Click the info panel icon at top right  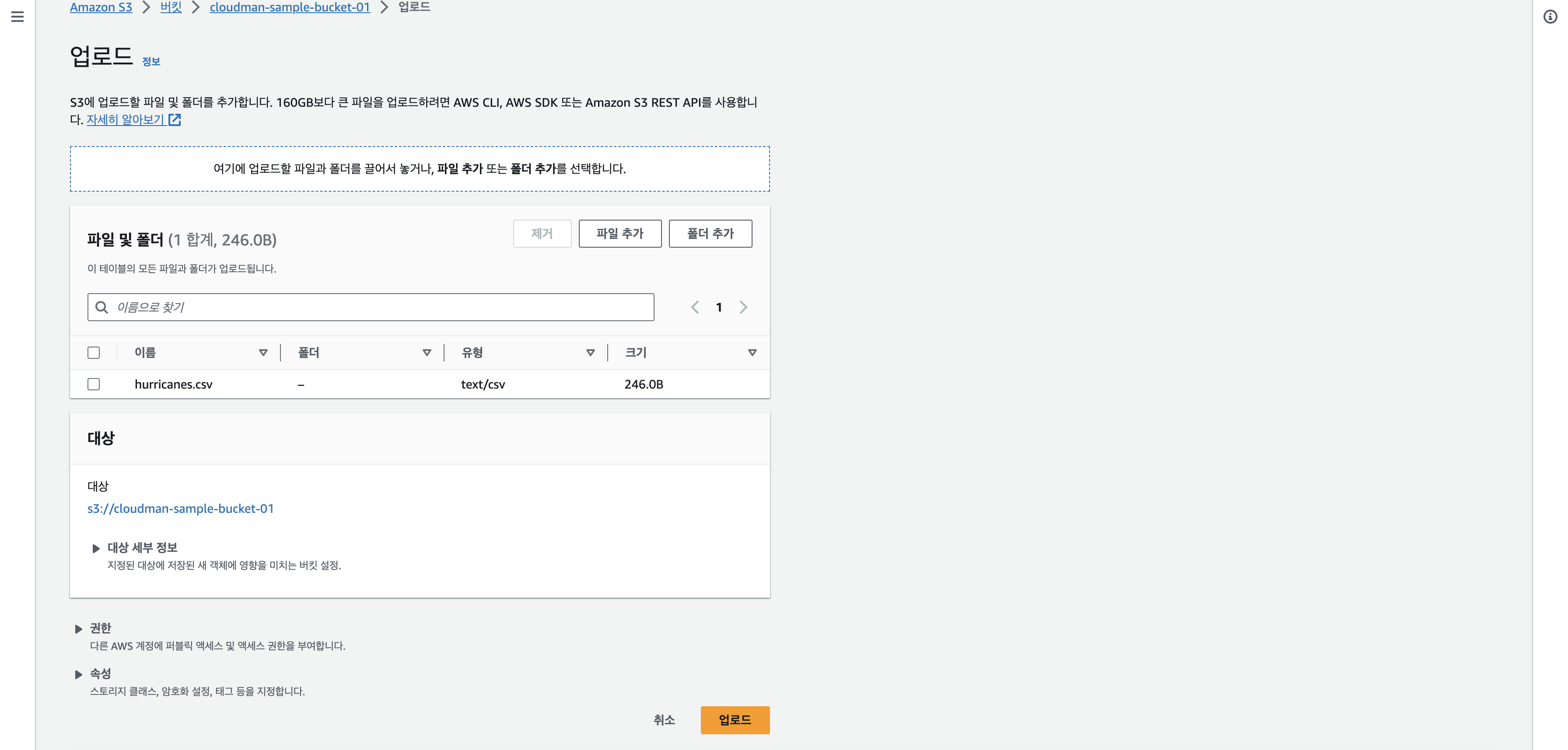pyautogui.click(x=1550, y=17)
